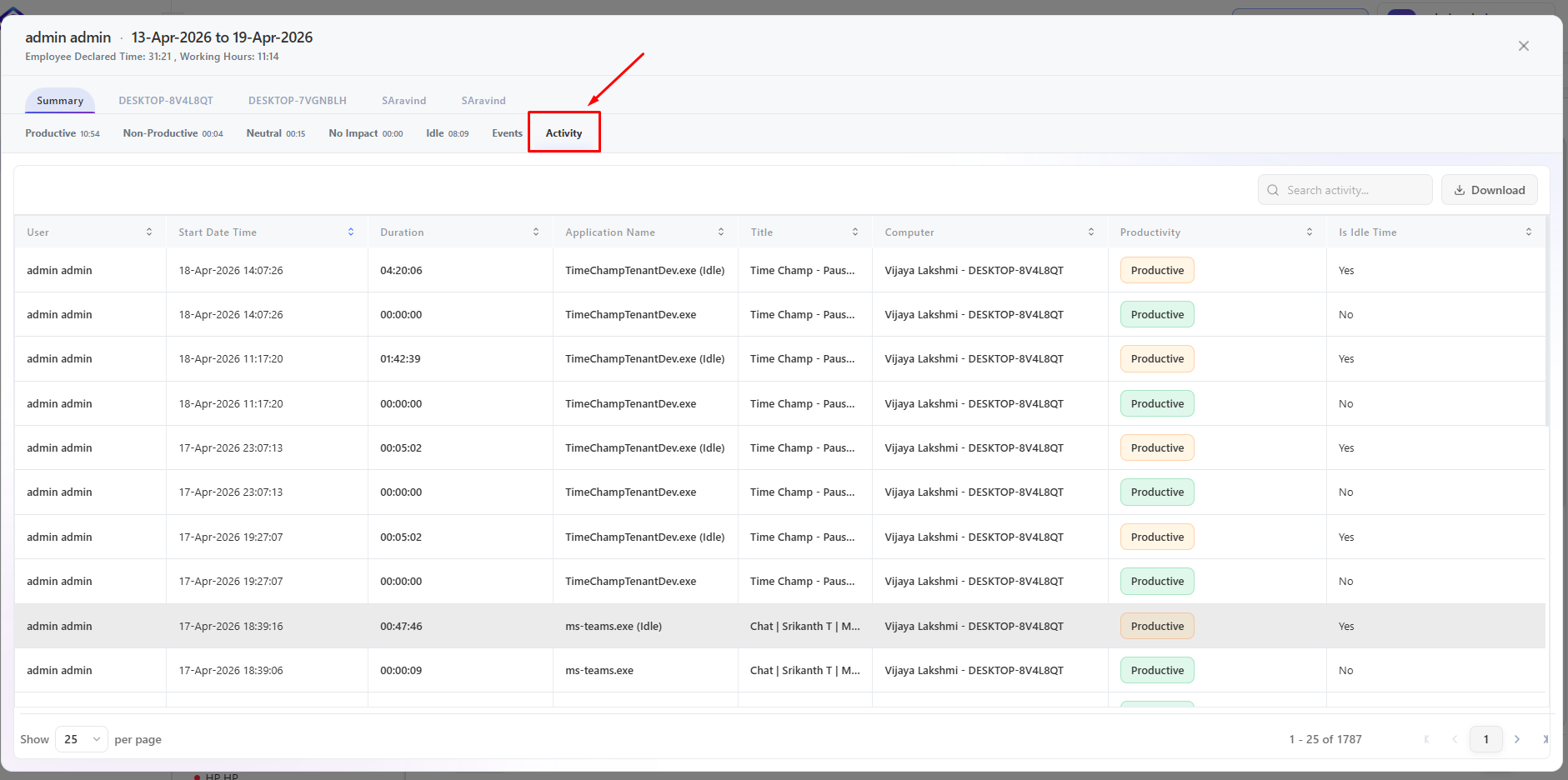Sort by the Title column arrows
This screenshot has height=780, width=1568.
click(x=855, y=232)
